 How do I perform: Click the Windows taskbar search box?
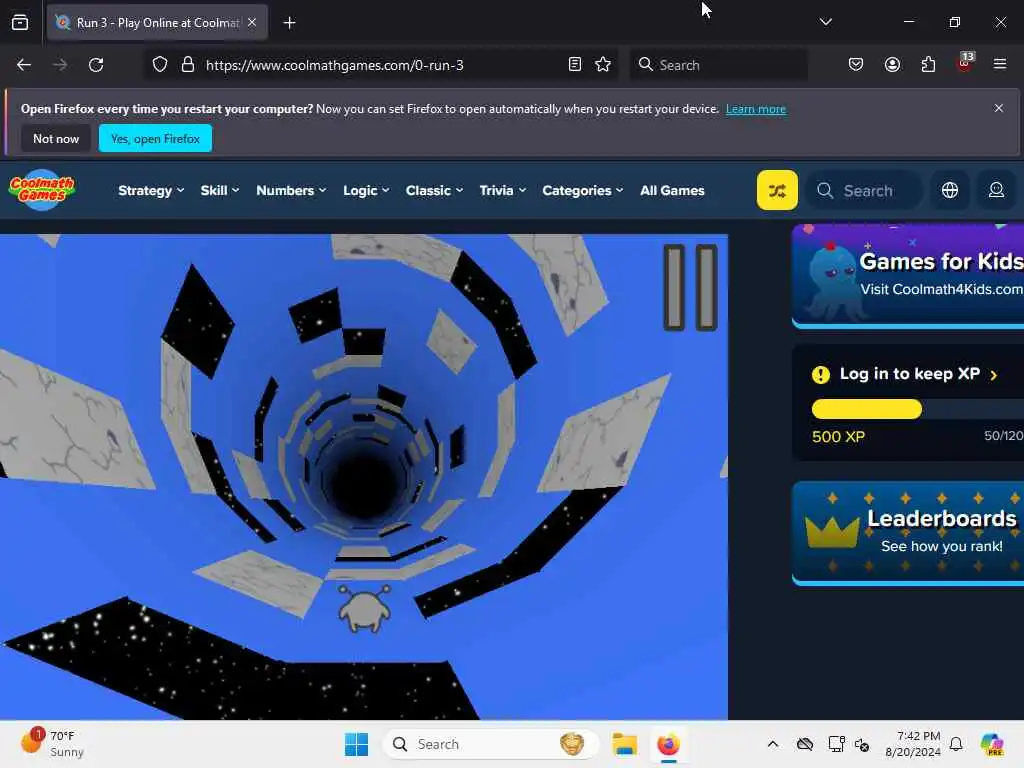pos(490,744)
